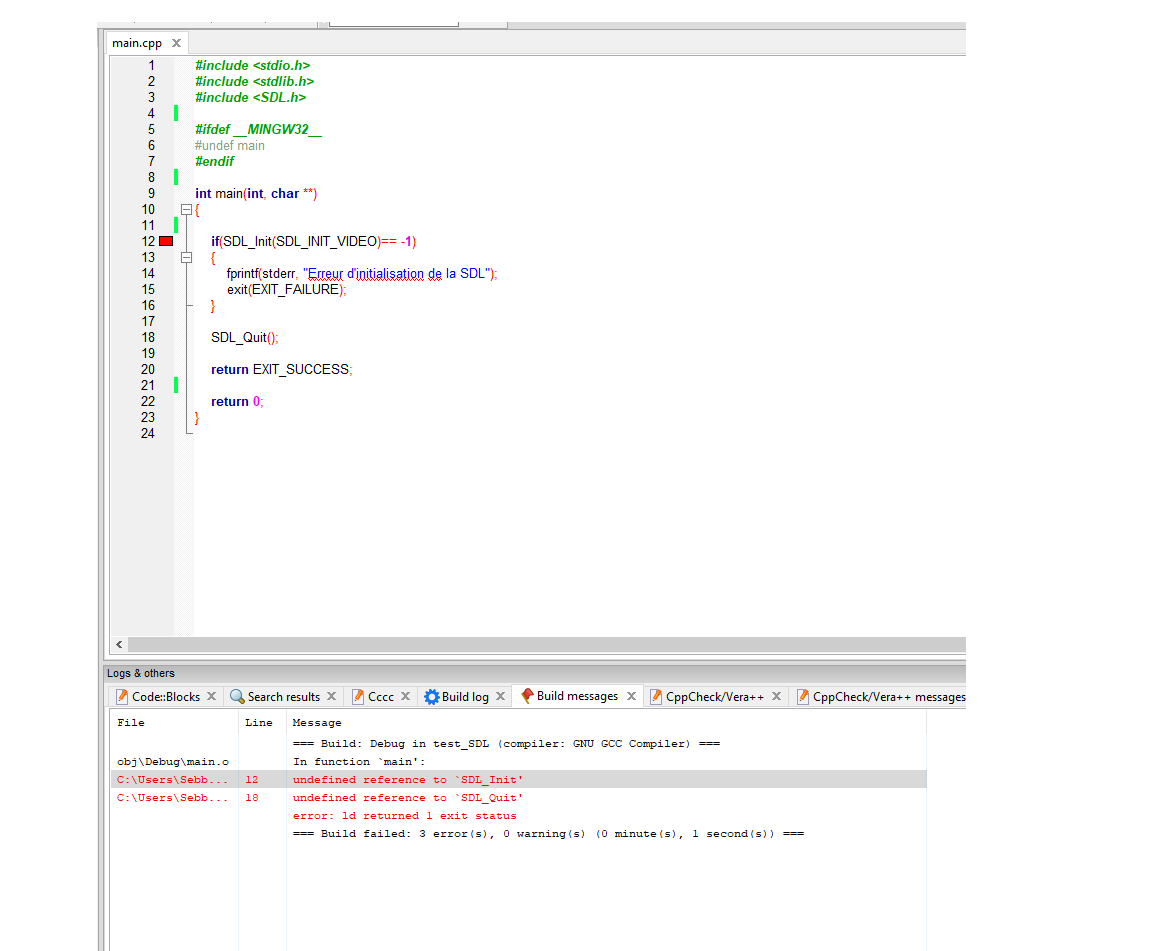Click the File column header in build messages
The image size is (1152, 951).
pyautogui.click(x=131, y=722)
